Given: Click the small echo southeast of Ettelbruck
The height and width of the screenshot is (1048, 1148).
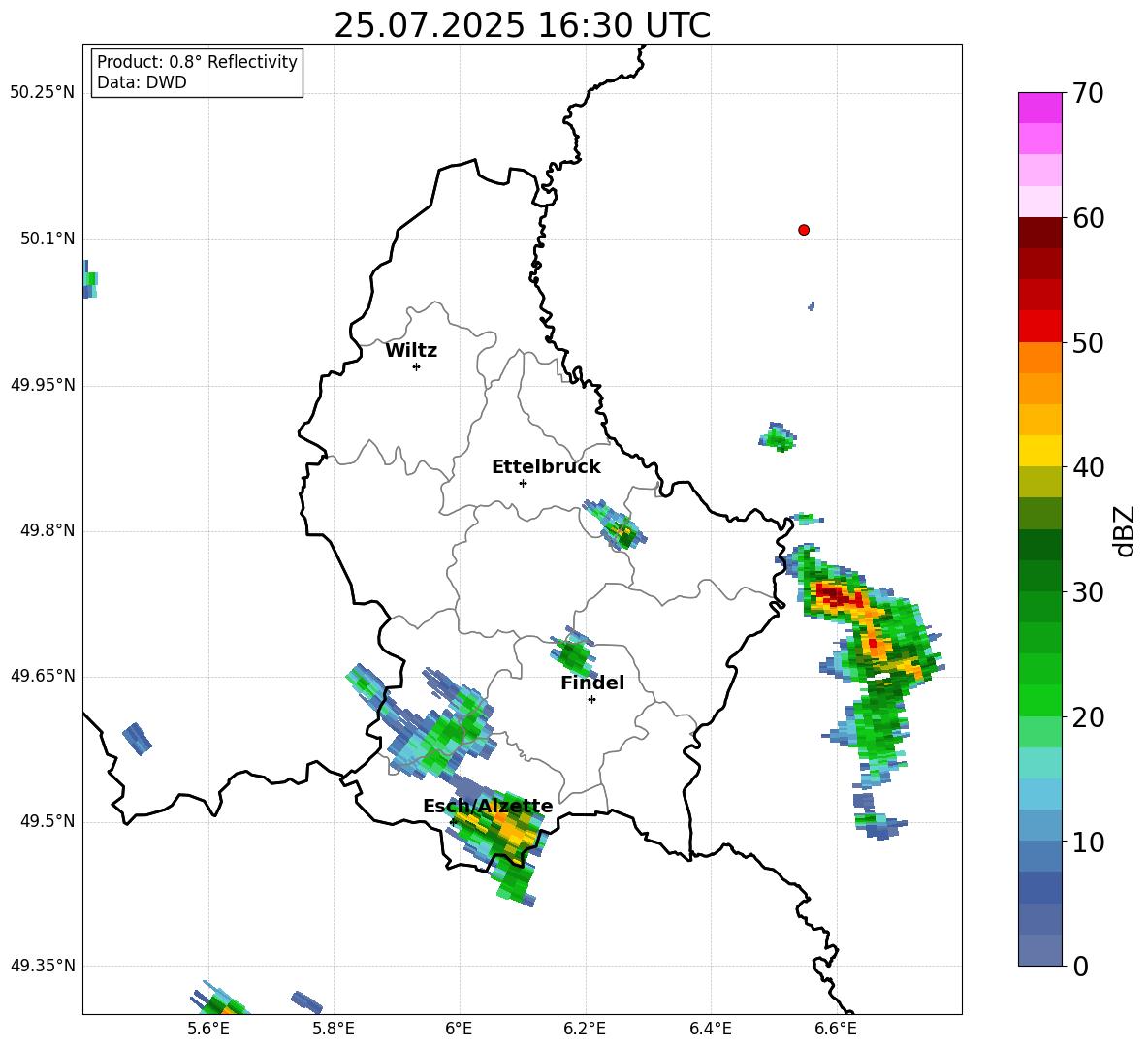Looking at the screenshot, I should 616,524.
